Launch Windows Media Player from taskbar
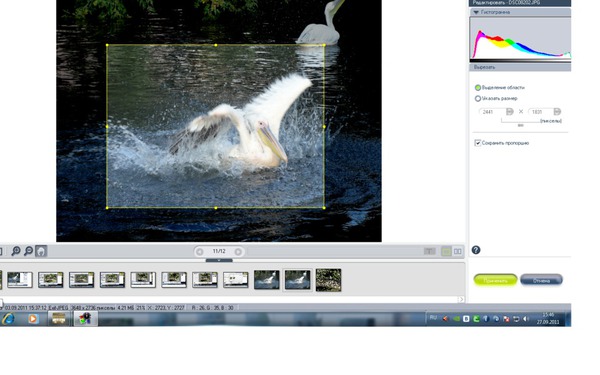Screen dimensions: 600x375 click(33, 318)
